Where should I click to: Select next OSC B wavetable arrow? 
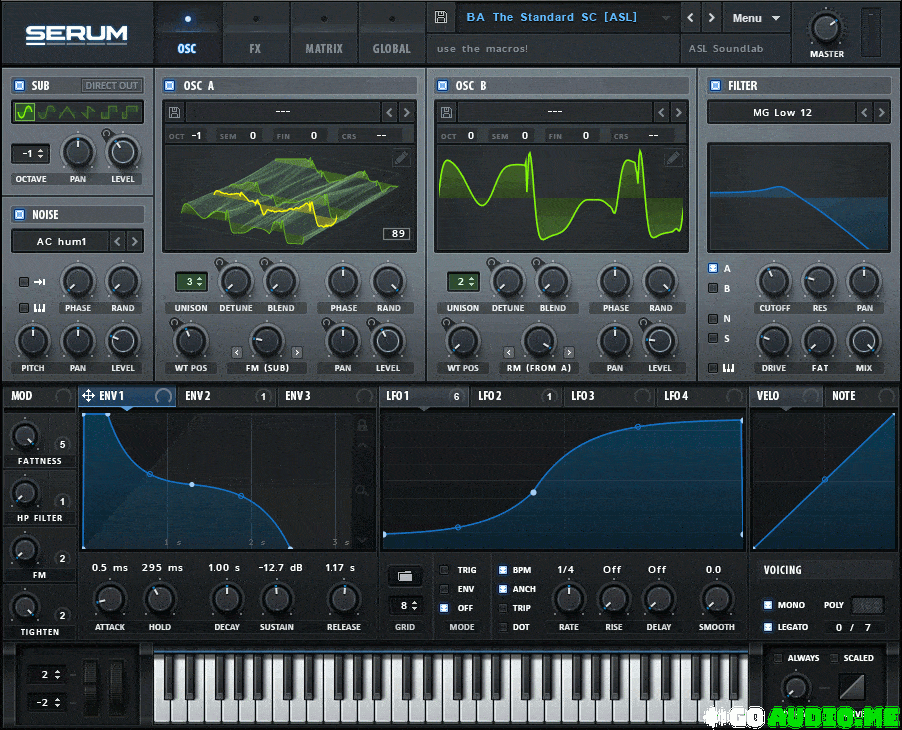coord(678,112)
